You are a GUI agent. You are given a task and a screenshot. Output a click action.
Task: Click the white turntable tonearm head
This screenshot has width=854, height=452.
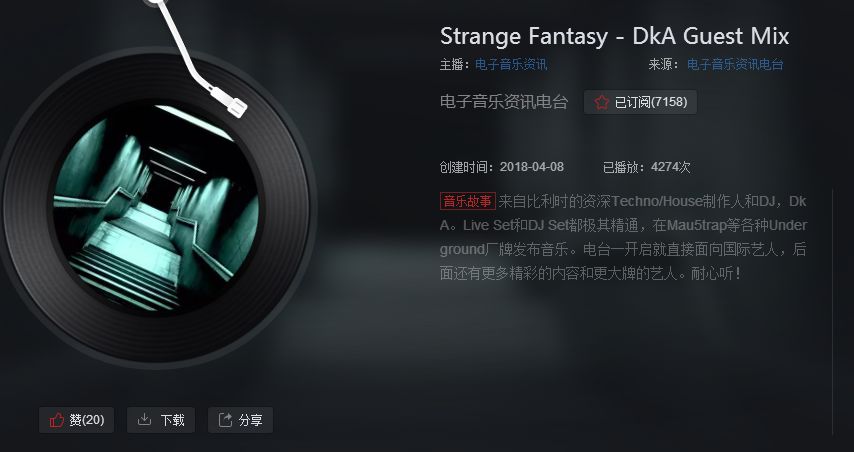coord(231,101)
